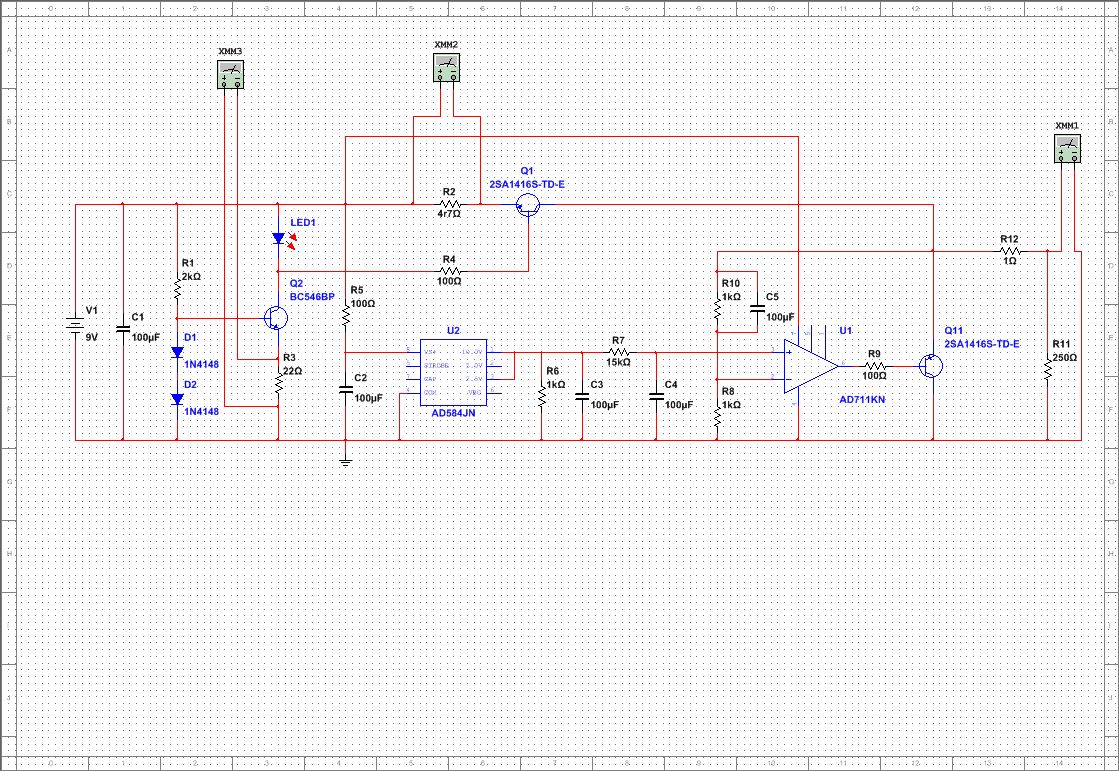The image size is (1119, 771).
Task: Select the R11 250Ω resistor
Action: tap(1047, 370)
